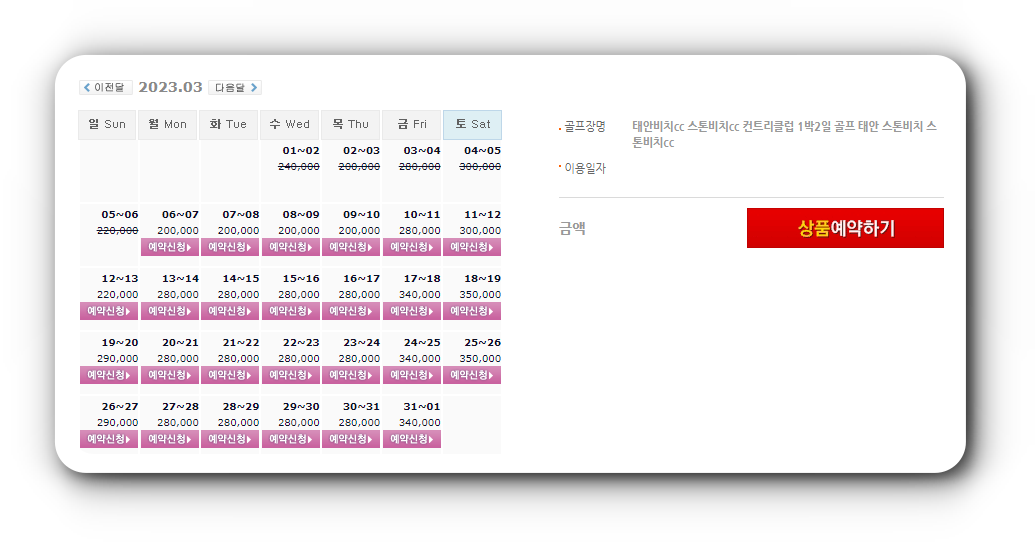Click the 금액 amount label
1035x542 pixels.
[572, 228]
